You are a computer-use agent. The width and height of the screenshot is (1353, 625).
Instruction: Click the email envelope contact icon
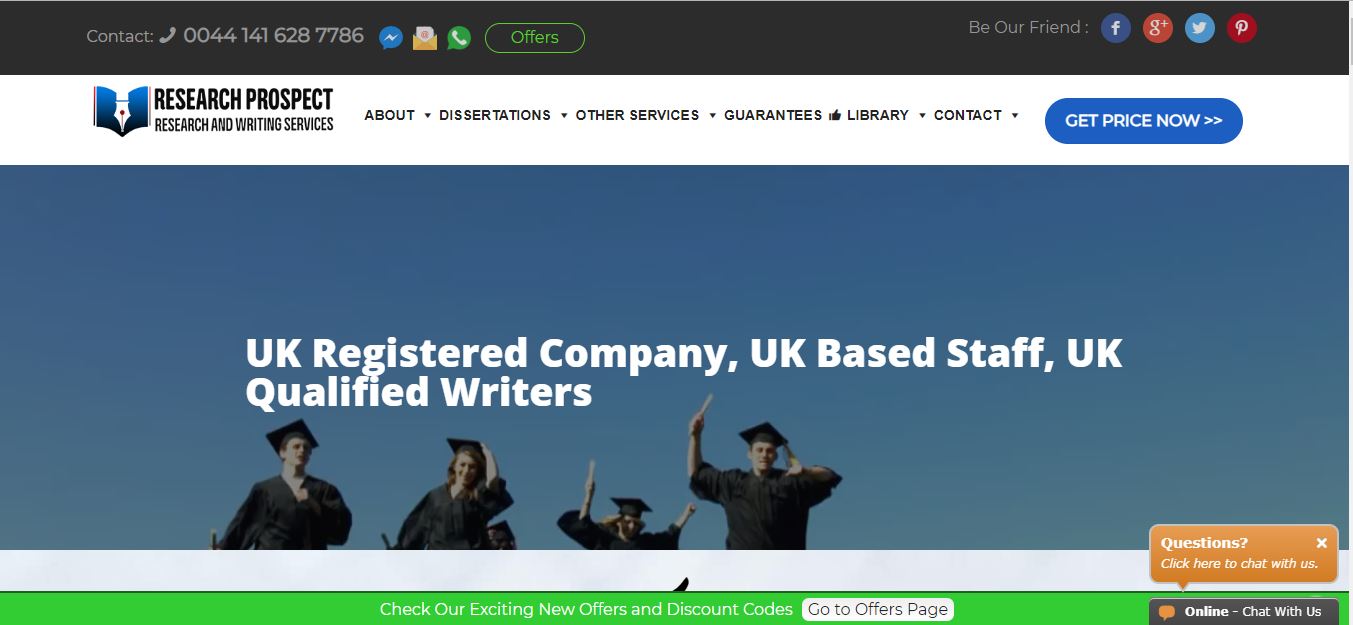click(x=425, y=38)
